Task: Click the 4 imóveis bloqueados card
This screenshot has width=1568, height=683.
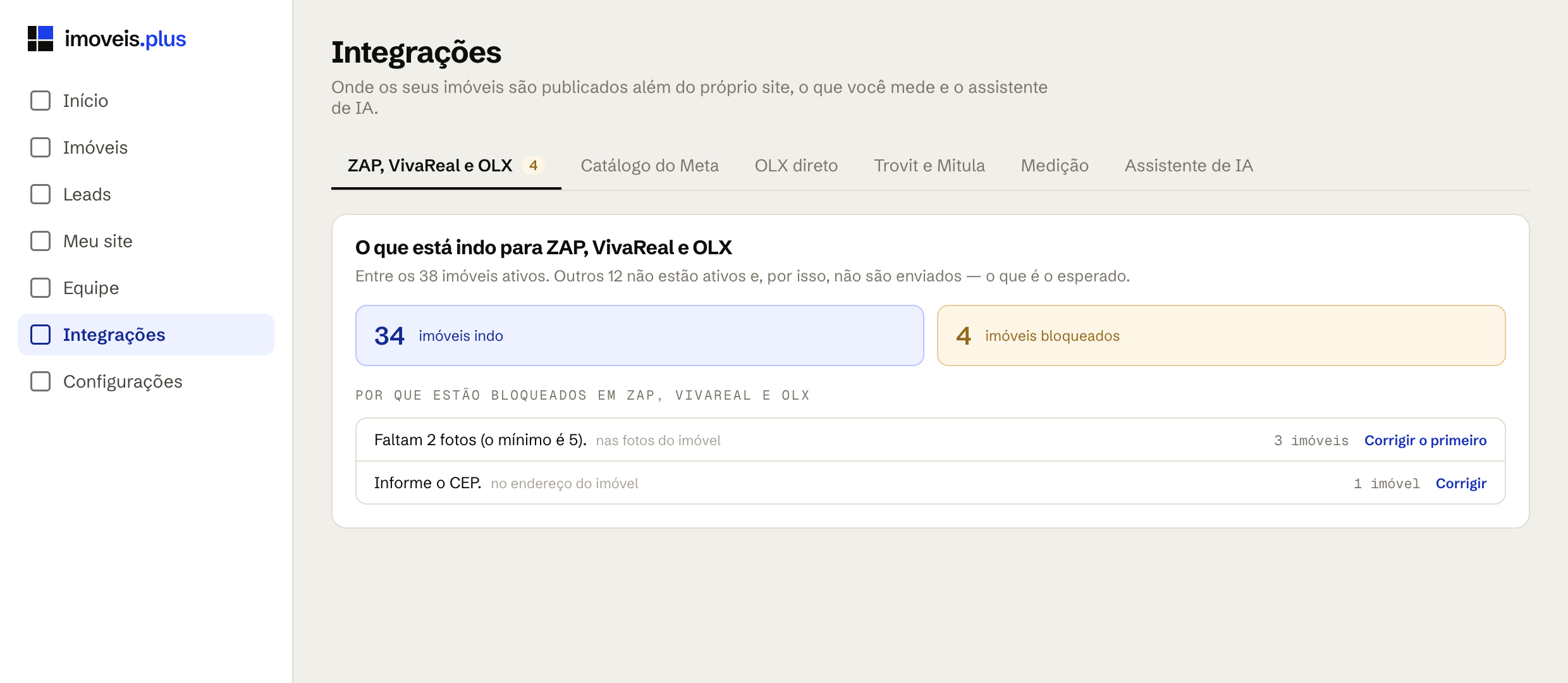Action: (x=1221, y=335)
